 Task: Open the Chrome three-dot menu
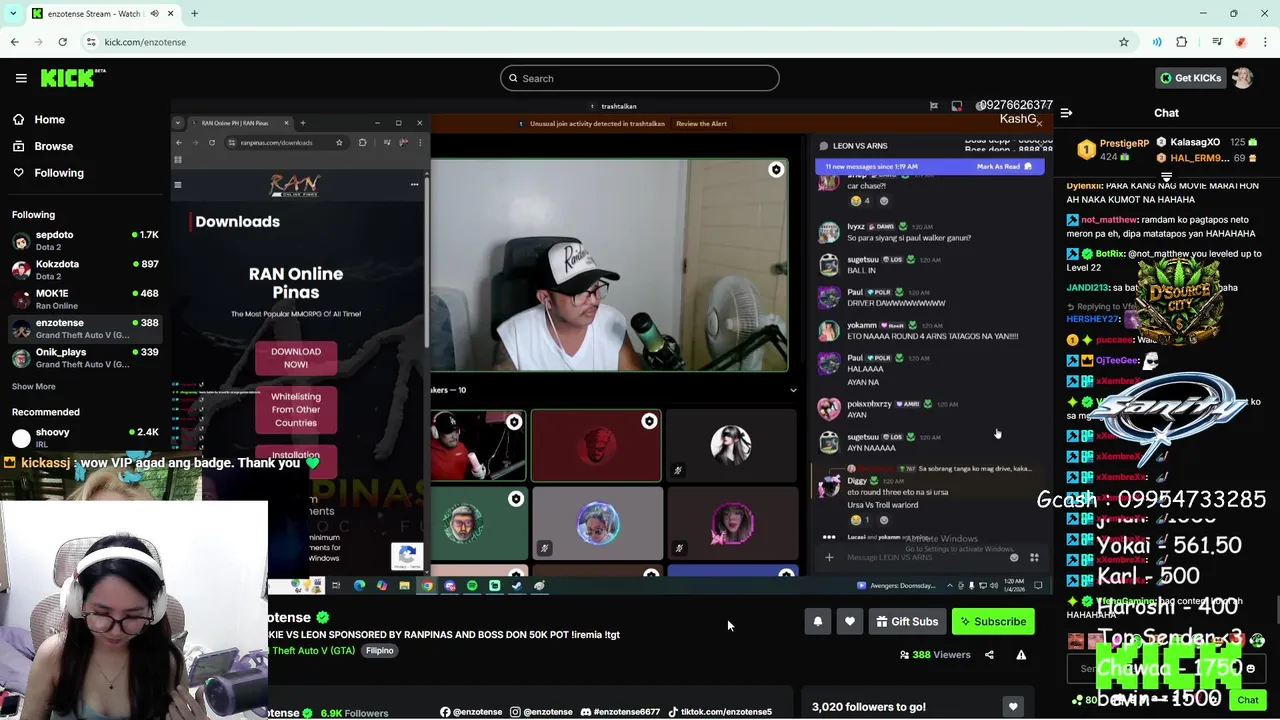[x=1266, y=42]
